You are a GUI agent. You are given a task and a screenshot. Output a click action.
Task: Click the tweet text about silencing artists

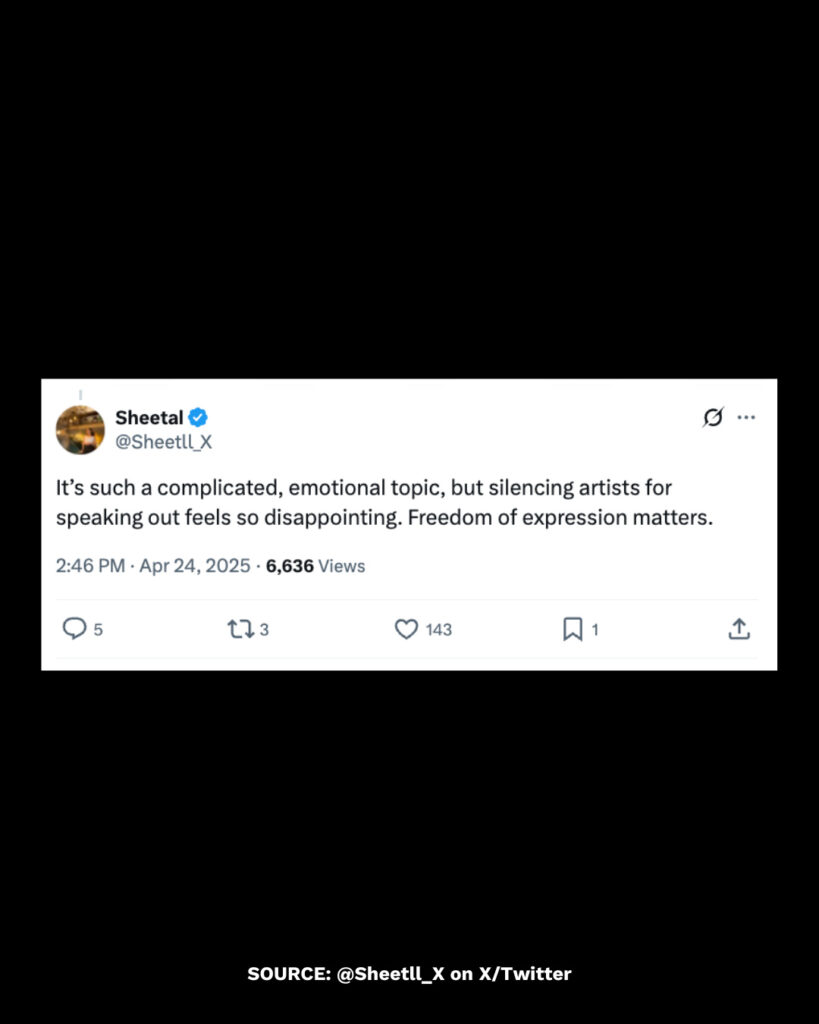point(384,503)
